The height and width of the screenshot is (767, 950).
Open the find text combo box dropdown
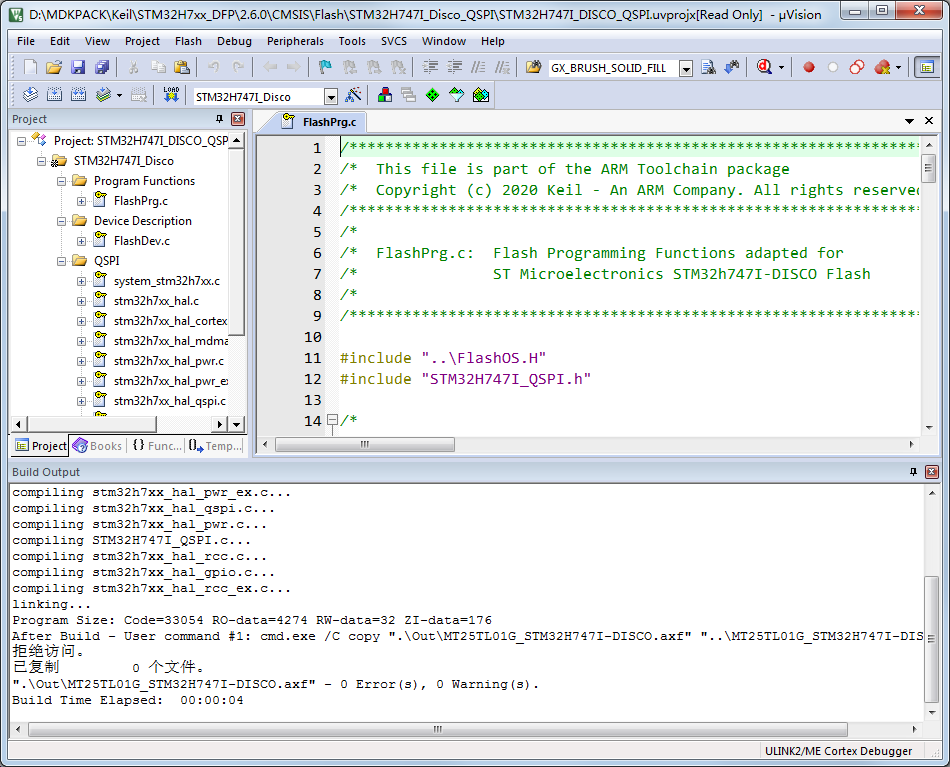pos(686,68)
